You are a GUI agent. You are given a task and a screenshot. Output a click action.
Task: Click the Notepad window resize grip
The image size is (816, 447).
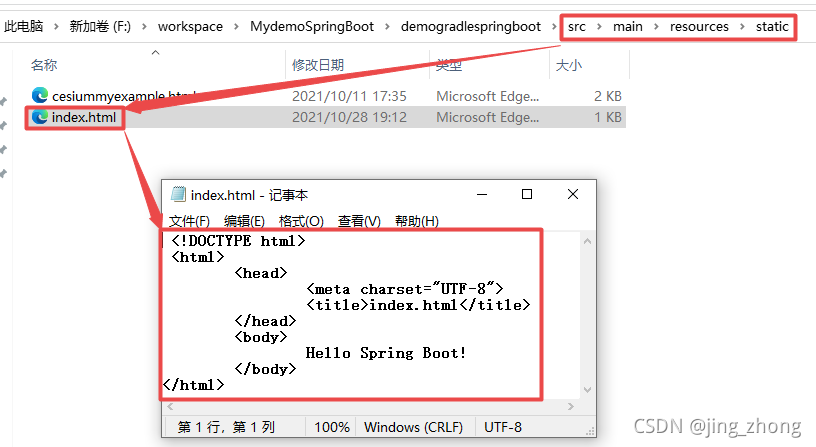590,431
